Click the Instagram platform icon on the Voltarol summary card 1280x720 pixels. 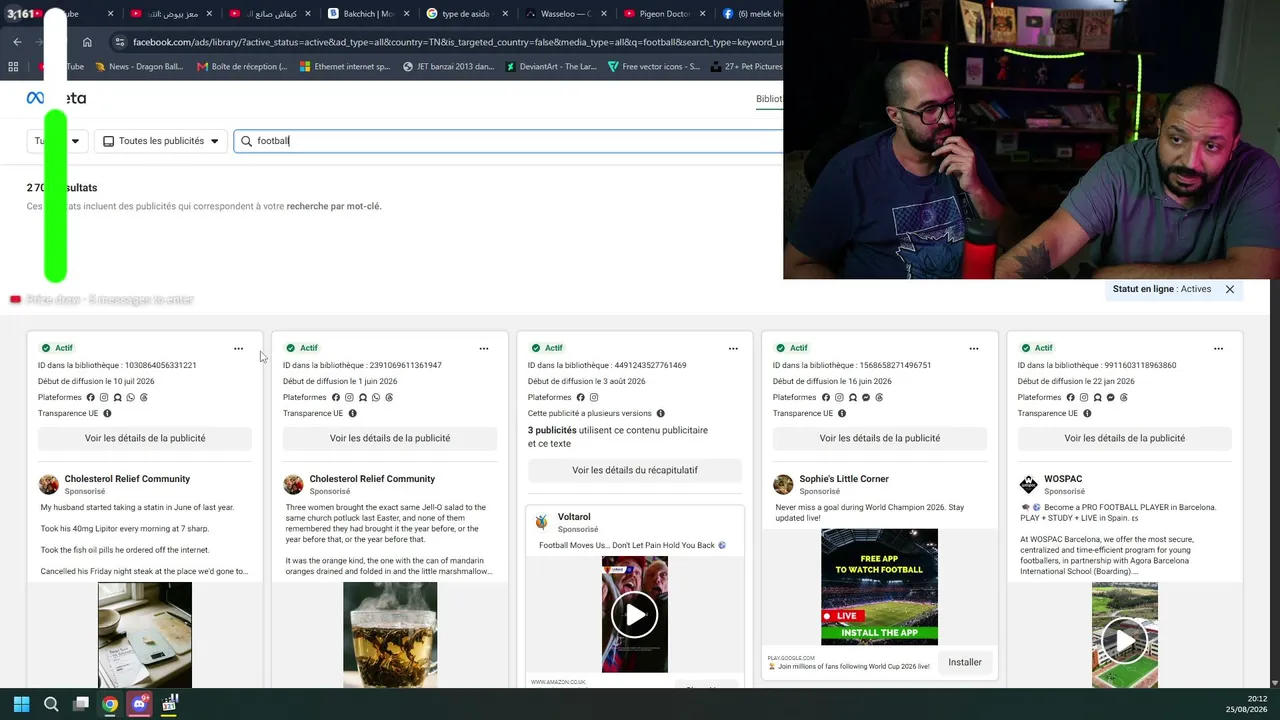coord(593,397)
